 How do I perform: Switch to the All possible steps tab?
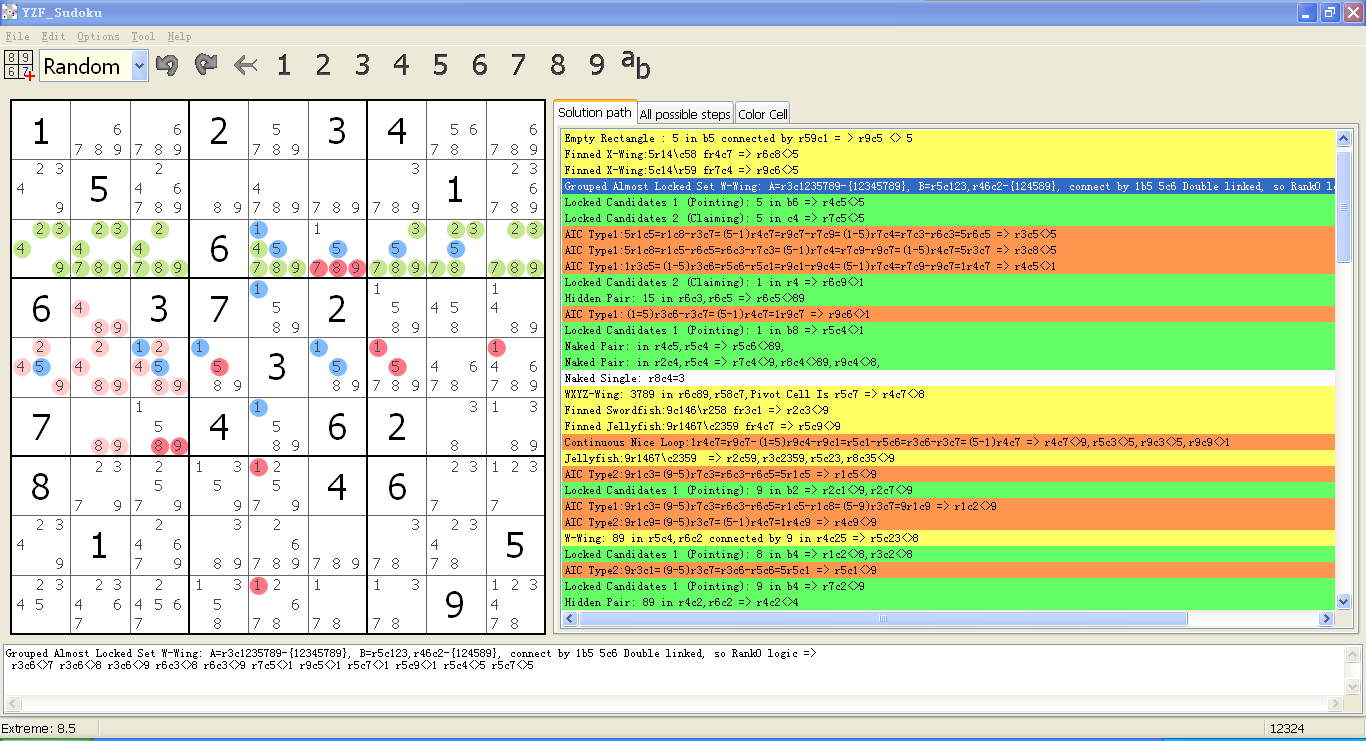pos(685,114)
